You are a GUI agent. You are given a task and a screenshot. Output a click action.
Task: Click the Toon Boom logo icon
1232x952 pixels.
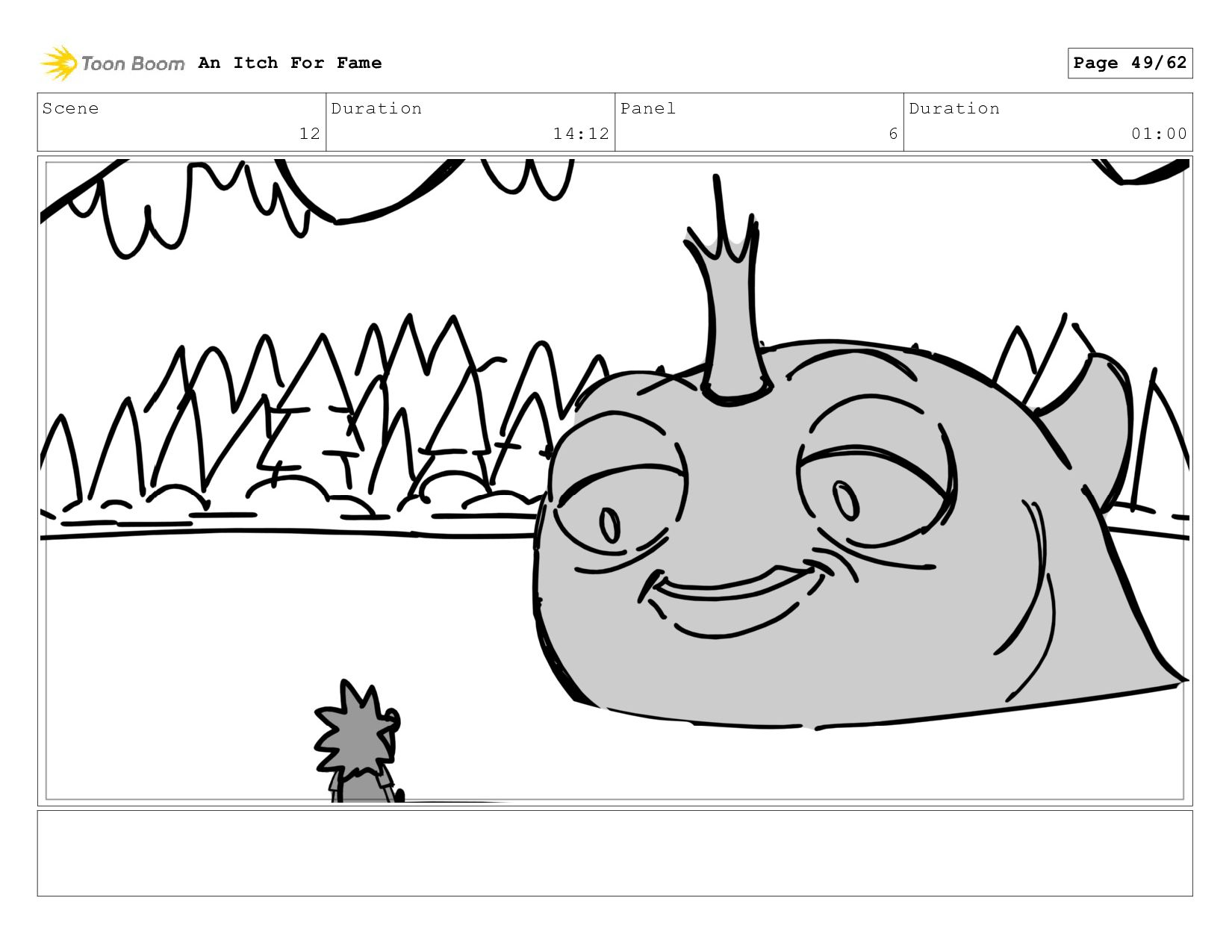[x=59, y=63]
